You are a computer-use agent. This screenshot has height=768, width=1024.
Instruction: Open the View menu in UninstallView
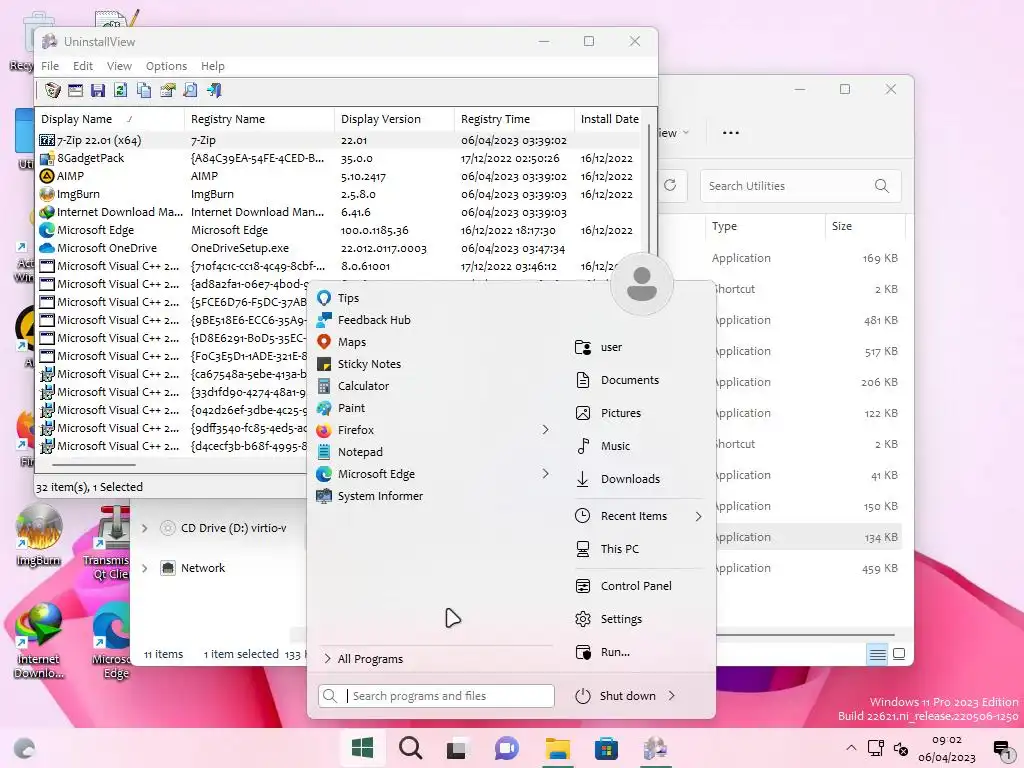coord(119,66)
